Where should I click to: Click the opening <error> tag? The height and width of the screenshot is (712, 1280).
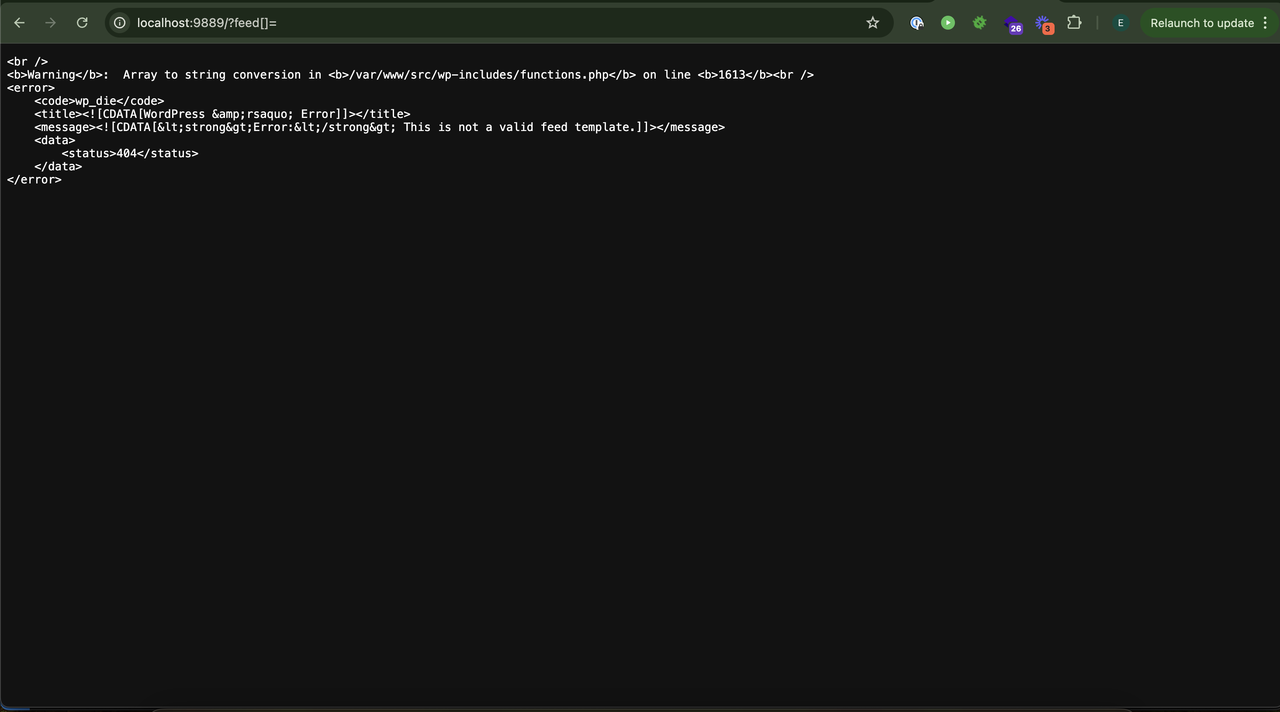click(31, 88)
